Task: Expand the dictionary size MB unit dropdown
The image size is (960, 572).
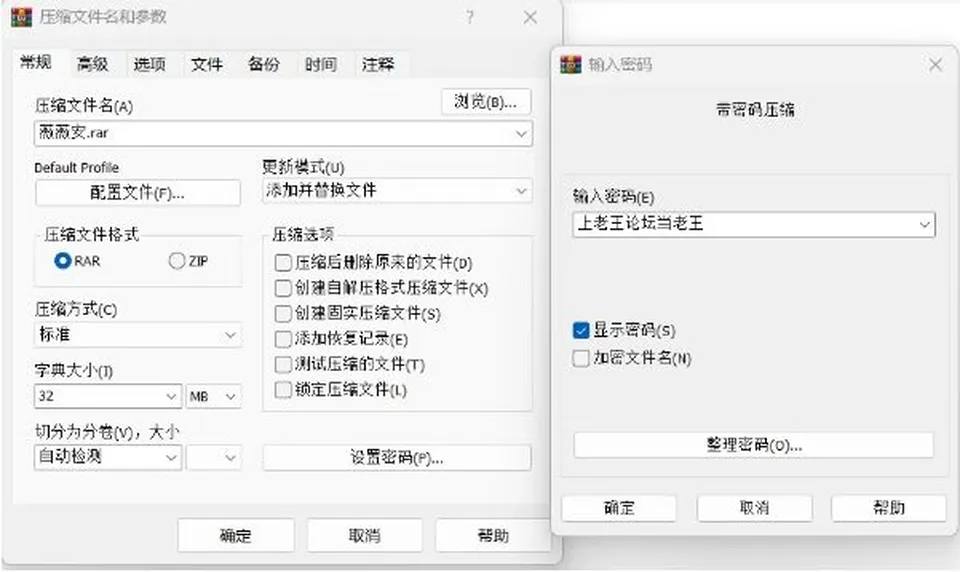Action: [213, 396]
